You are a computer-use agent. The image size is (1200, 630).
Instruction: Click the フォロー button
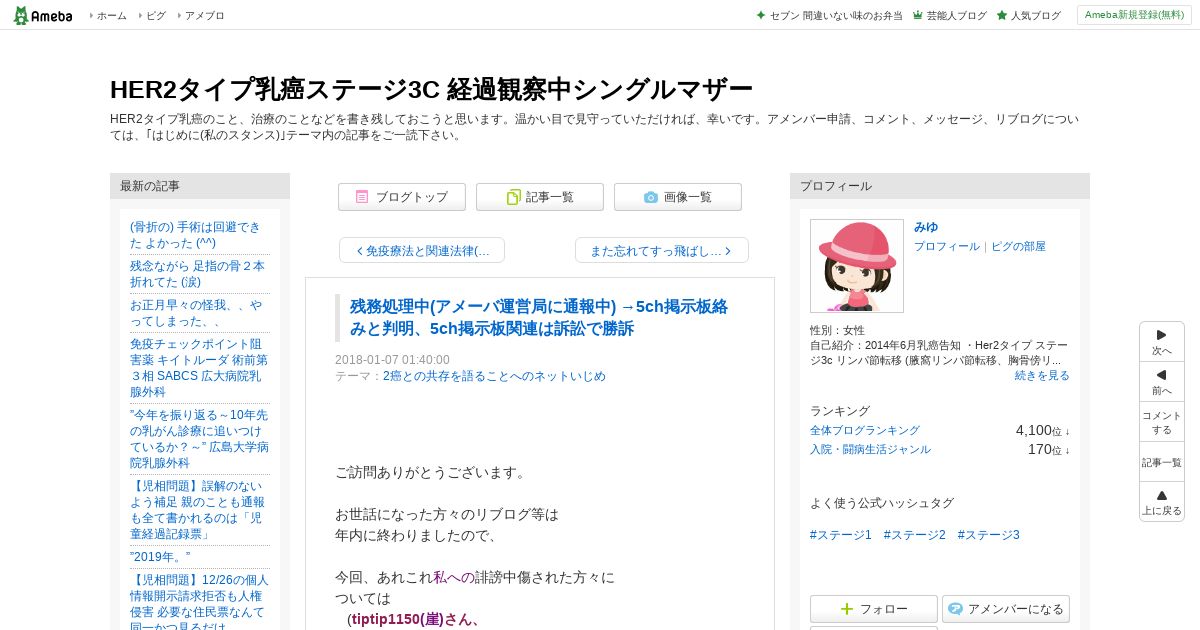tap(874, 609)
